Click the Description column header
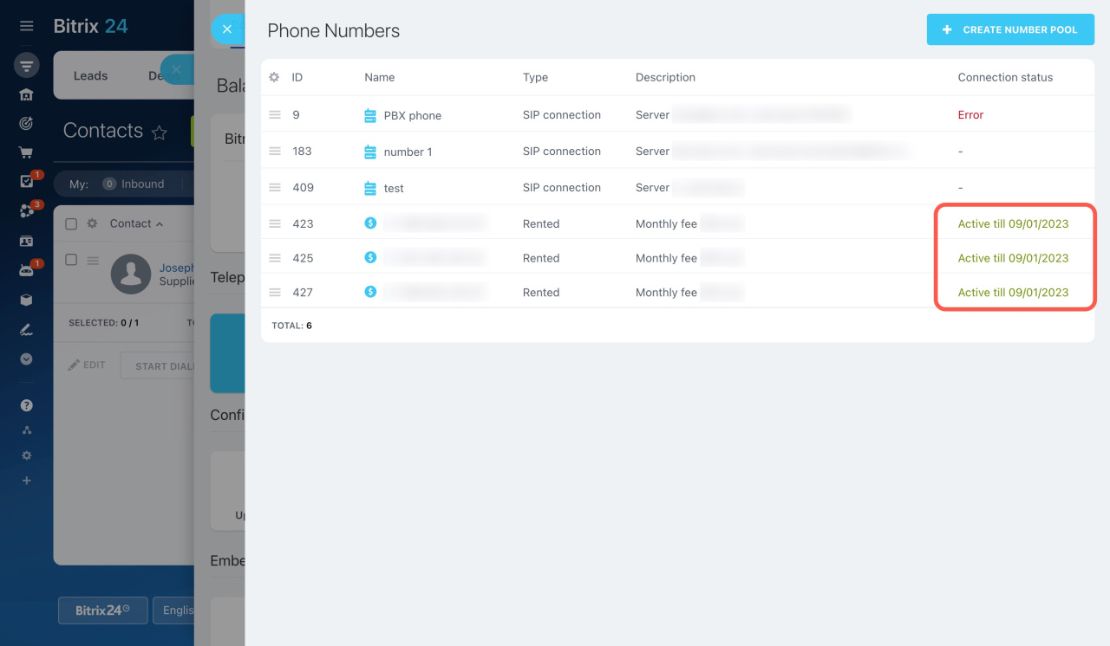Viewport: 1110px width, 646px height. click(x=665, y=77)
